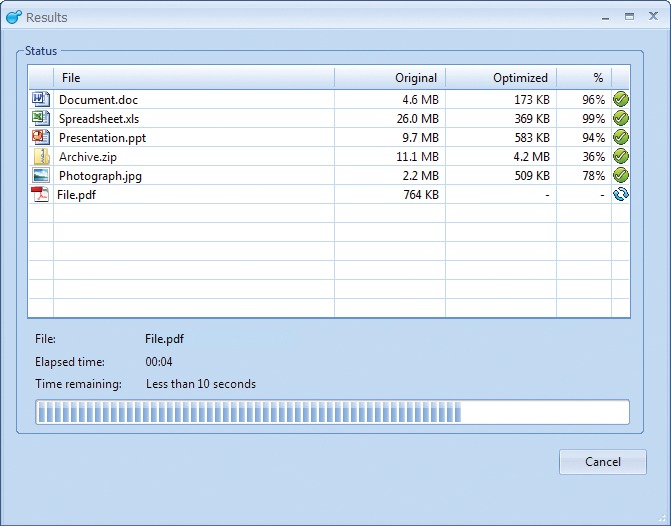This screenshot has width=671, height=526.
Task: Click the processing spinner icon for File.pdf
Action: (621, 194)
